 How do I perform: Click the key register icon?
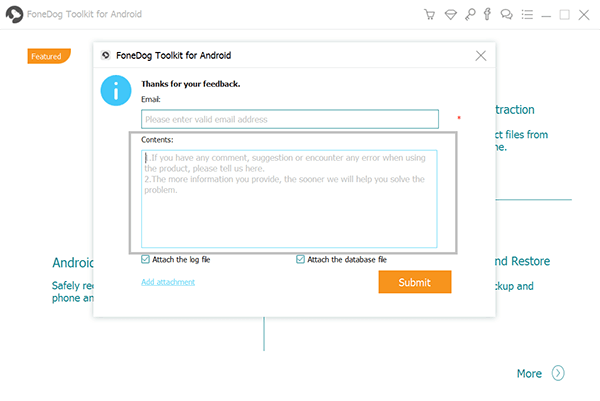coord(470,15)
